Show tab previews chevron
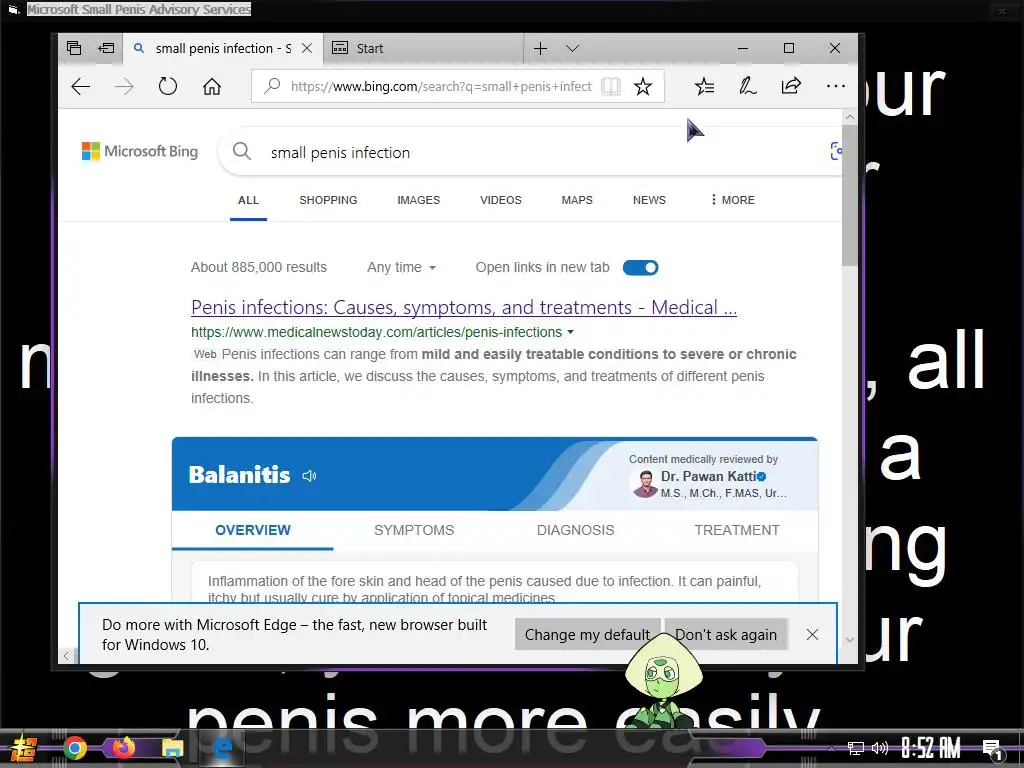This screenshot has width=1024, height=768. click(x=573, y=48)
